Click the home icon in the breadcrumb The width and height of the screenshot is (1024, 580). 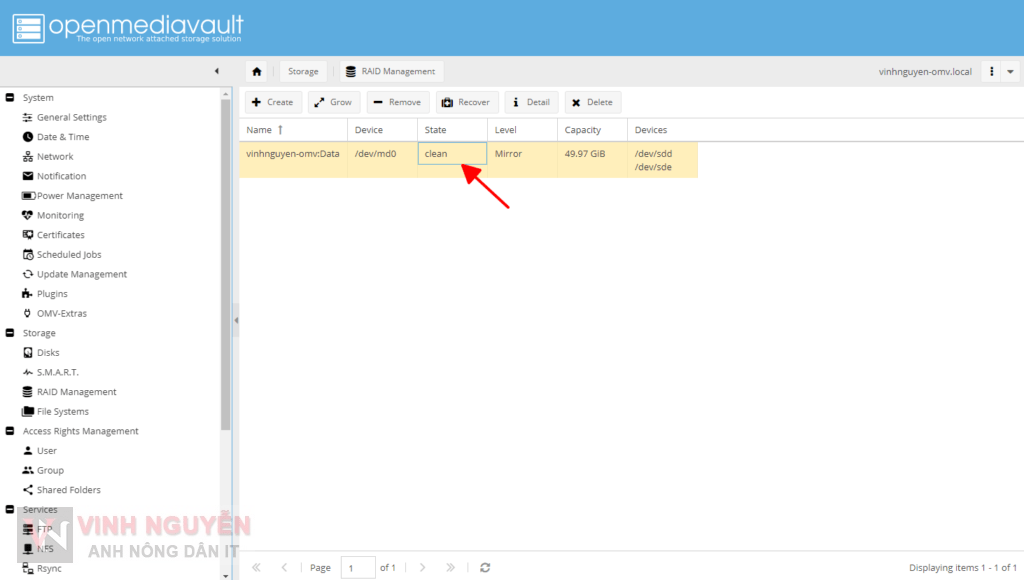(257, 71)
